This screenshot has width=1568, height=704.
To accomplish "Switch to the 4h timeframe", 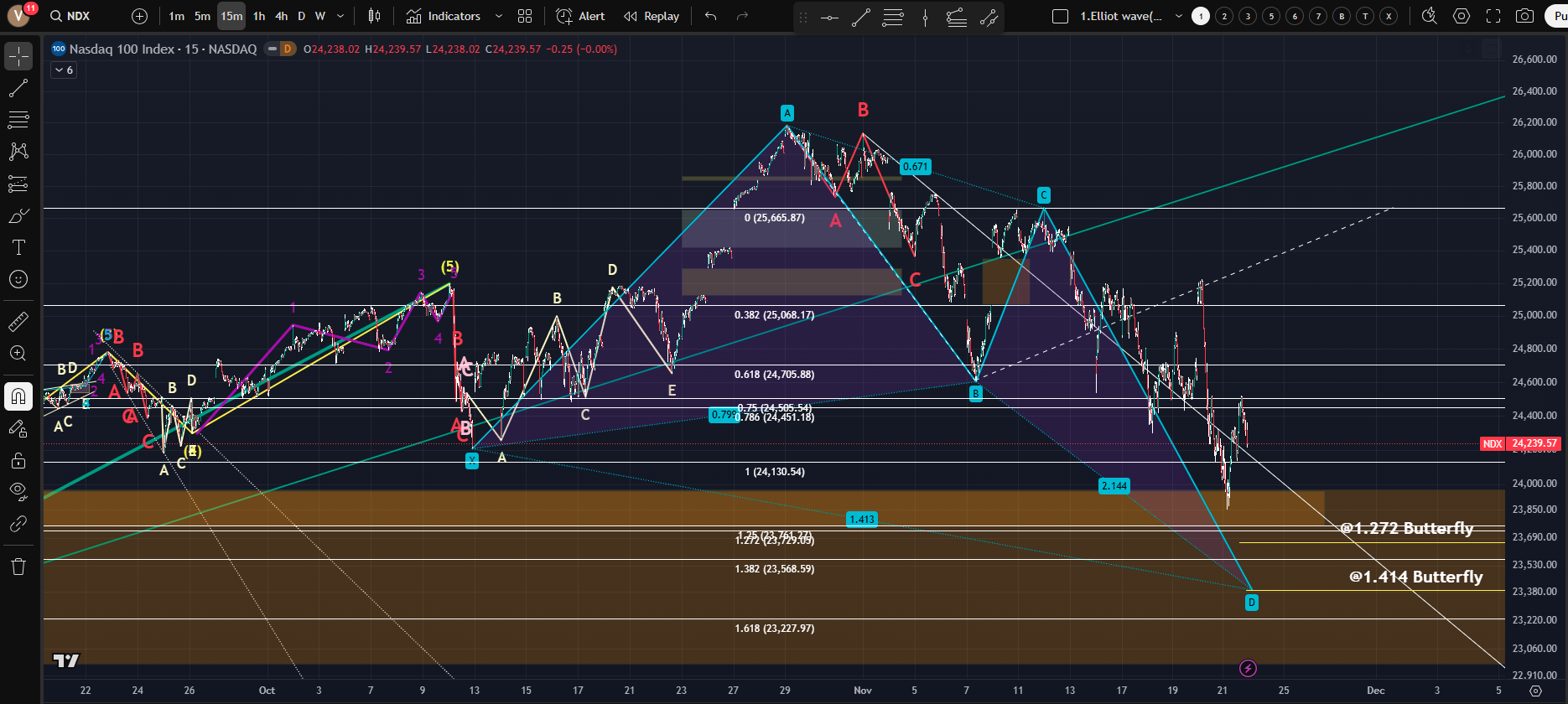I will [x=281, y=16].
